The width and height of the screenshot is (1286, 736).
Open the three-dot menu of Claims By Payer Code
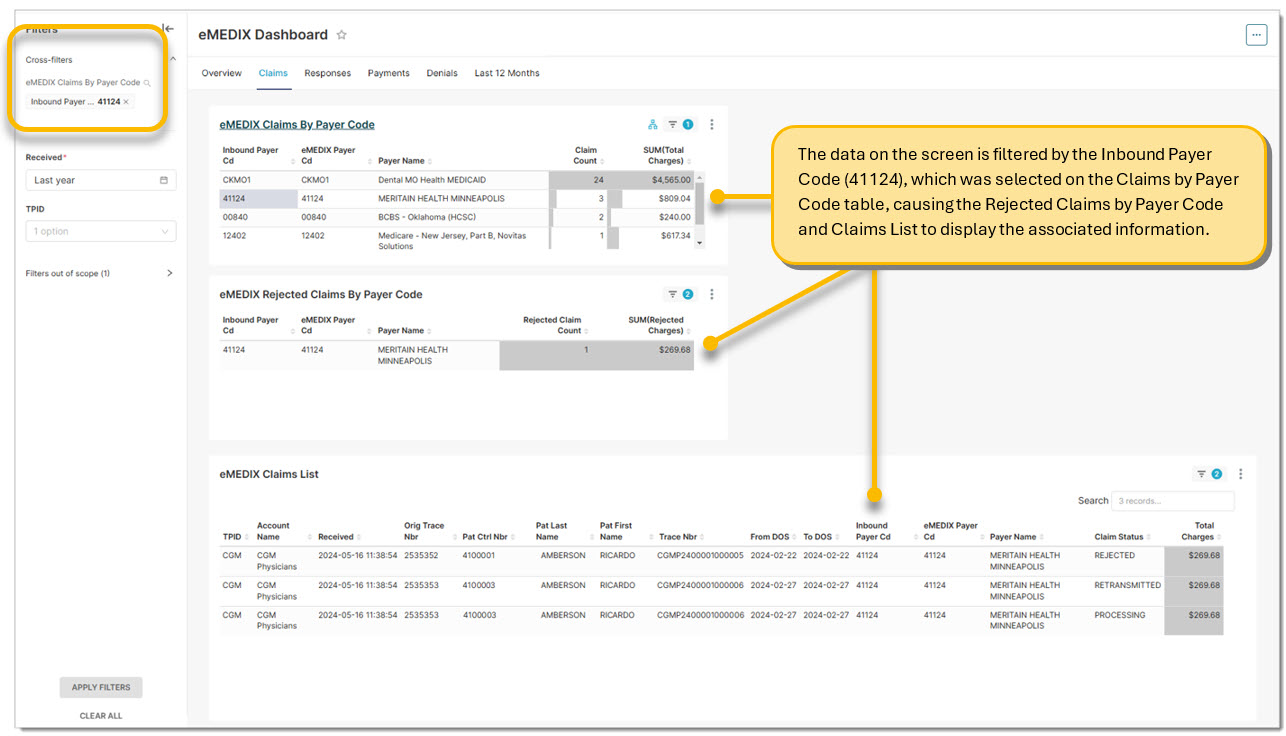pyautogui.click(x=712, y=125)
